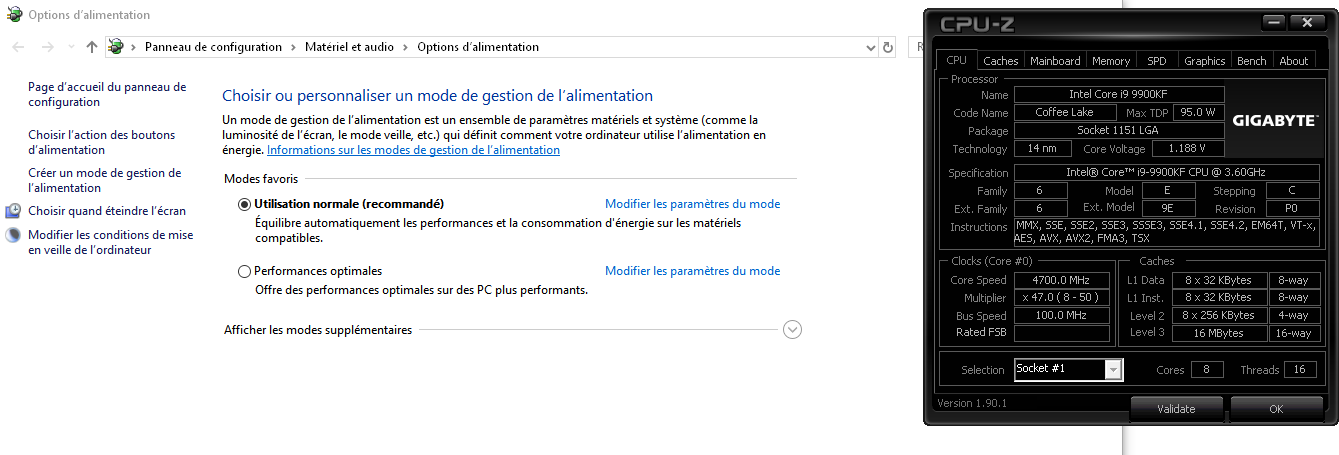Select 'Performances optimales' power plan

[245, 271]
